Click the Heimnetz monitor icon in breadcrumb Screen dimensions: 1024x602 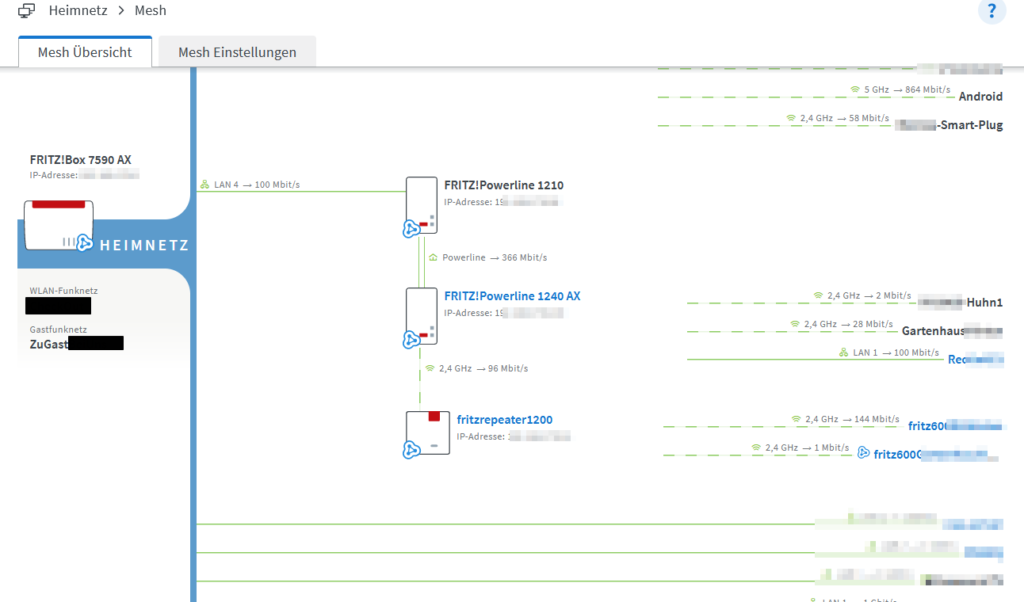coord(26,11)
